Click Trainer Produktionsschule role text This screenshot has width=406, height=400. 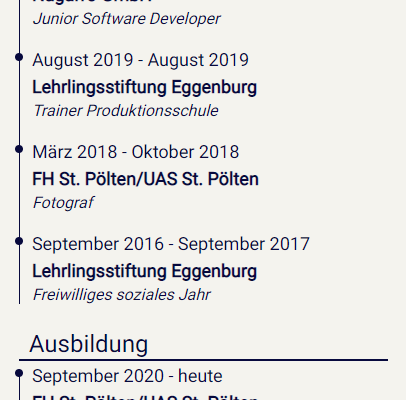pos(126,111)
